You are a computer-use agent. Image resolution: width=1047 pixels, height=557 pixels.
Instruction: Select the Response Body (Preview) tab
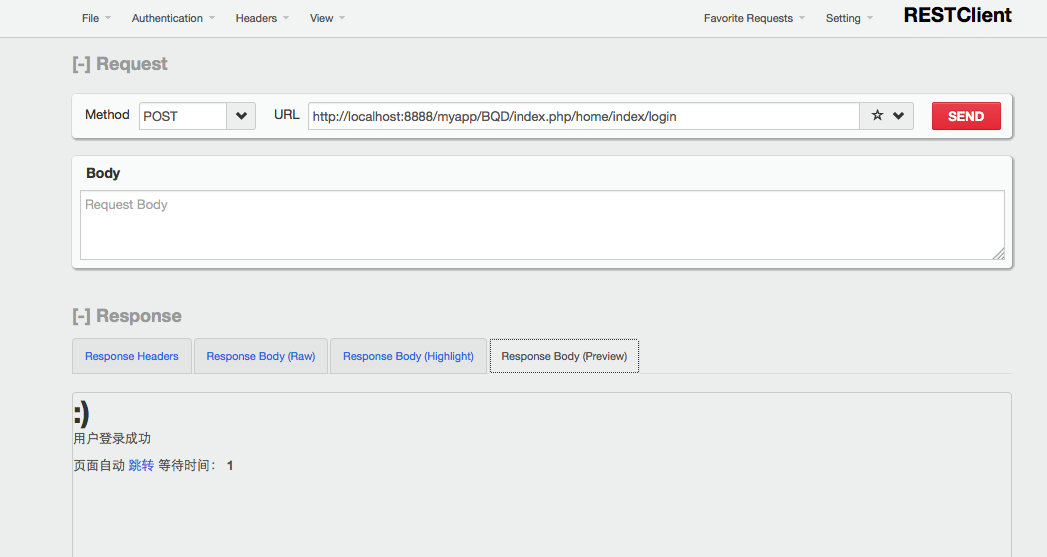(564, 356)
